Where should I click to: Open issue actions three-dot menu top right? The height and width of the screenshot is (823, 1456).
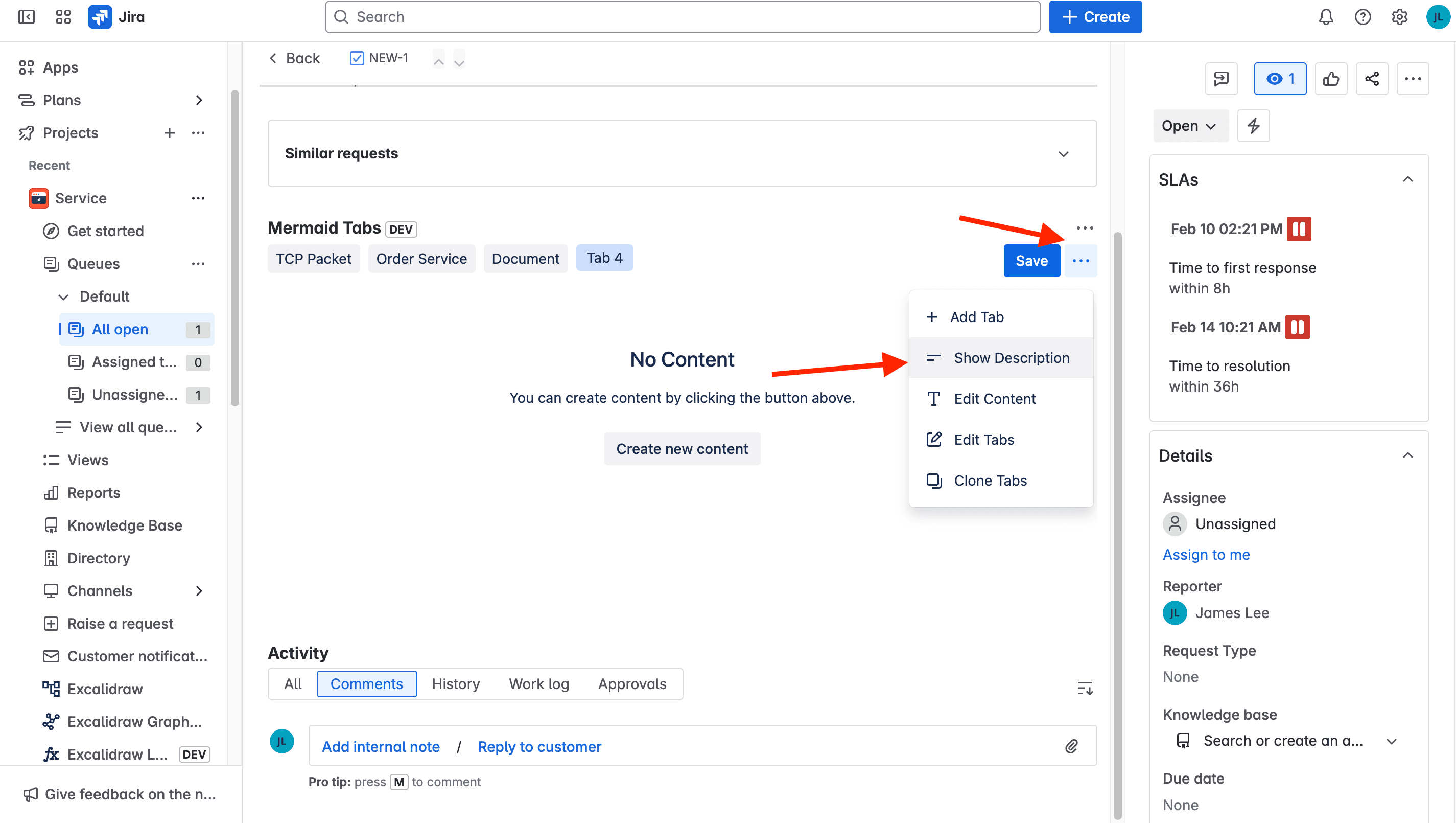point(1413,79)
